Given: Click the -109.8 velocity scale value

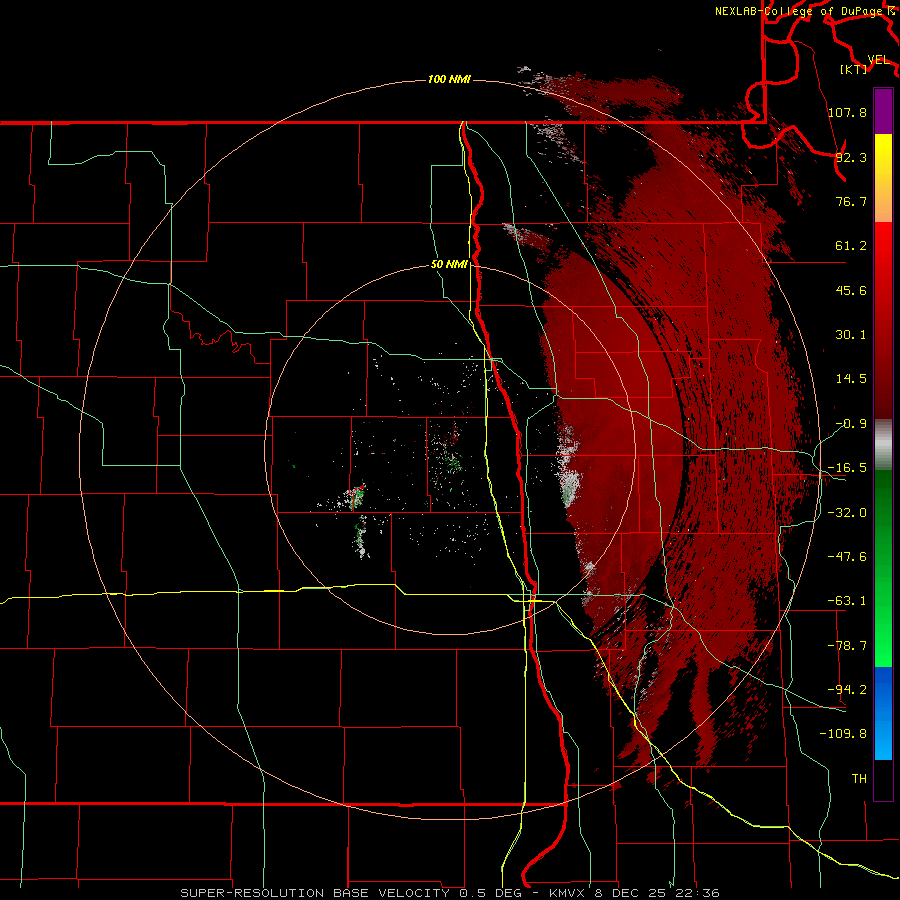Looking at the screenshot, I should pyautogui.click(x=843, y=734).
